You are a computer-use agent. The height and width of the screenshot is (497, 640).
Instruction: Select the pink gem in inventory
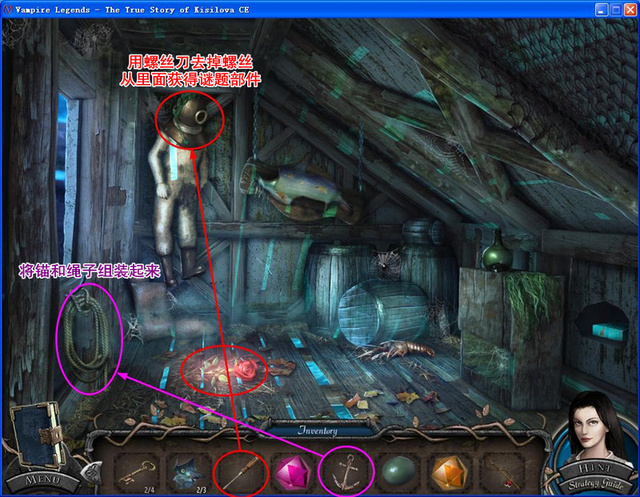coord(293,472)
